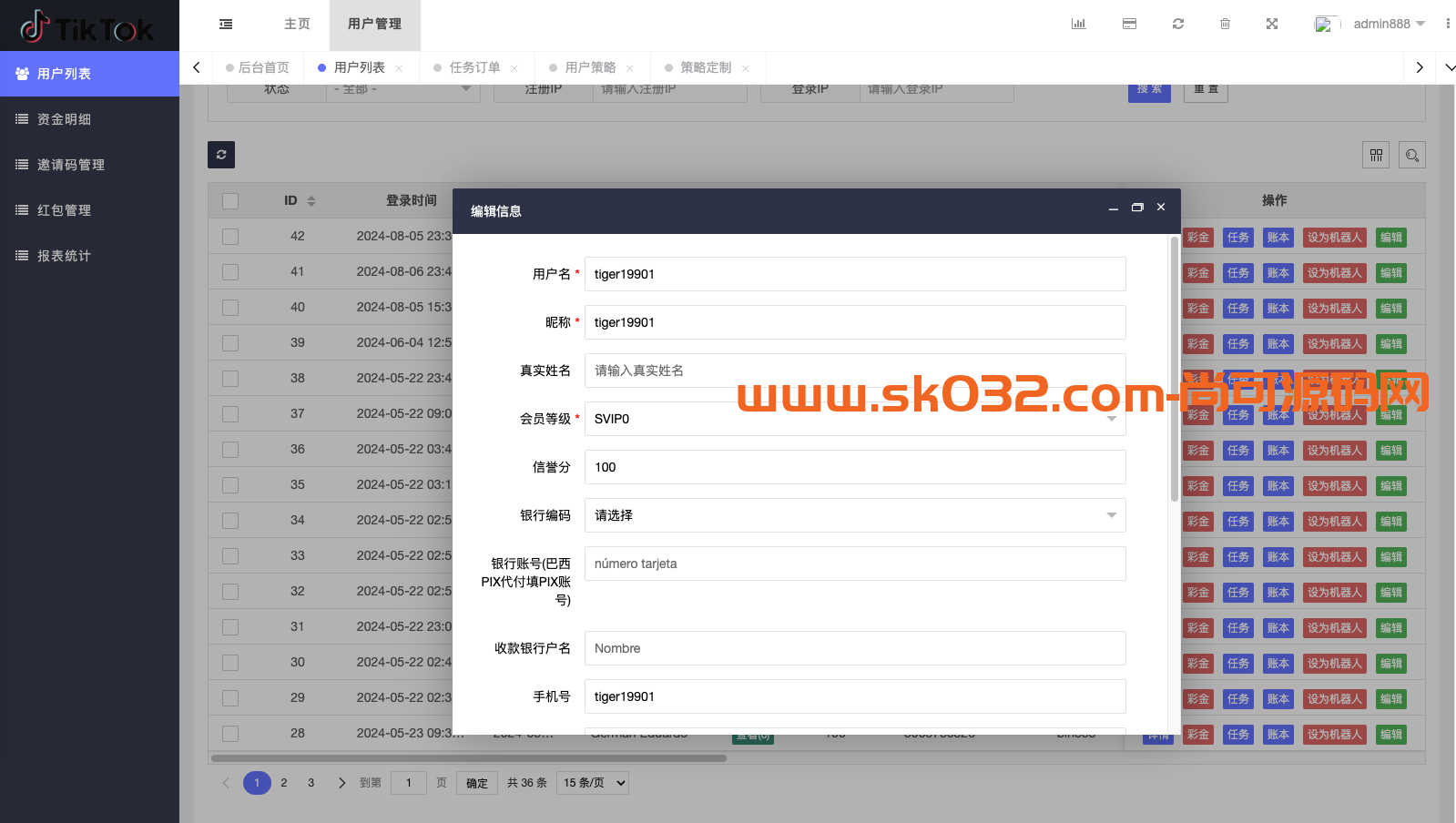Open the 任务订单 page tab
Screen dimensions: 1456x823
[474, 68]
